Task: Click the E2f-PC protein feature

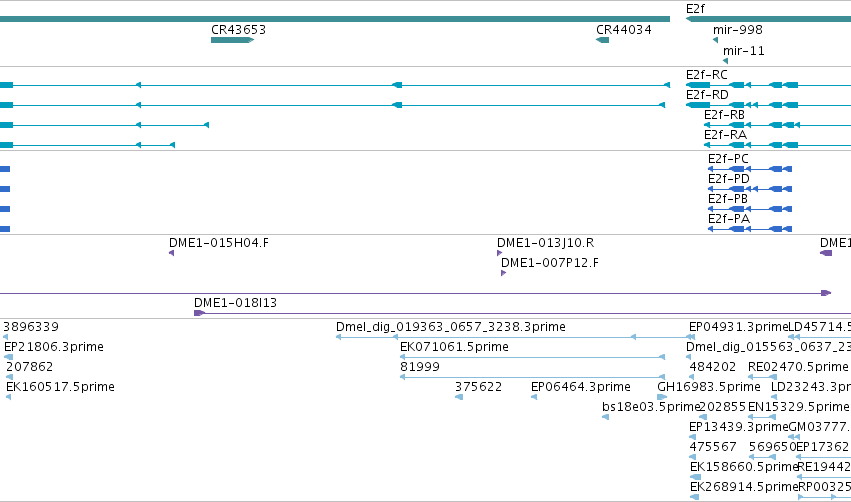Action: coord(750,169)
